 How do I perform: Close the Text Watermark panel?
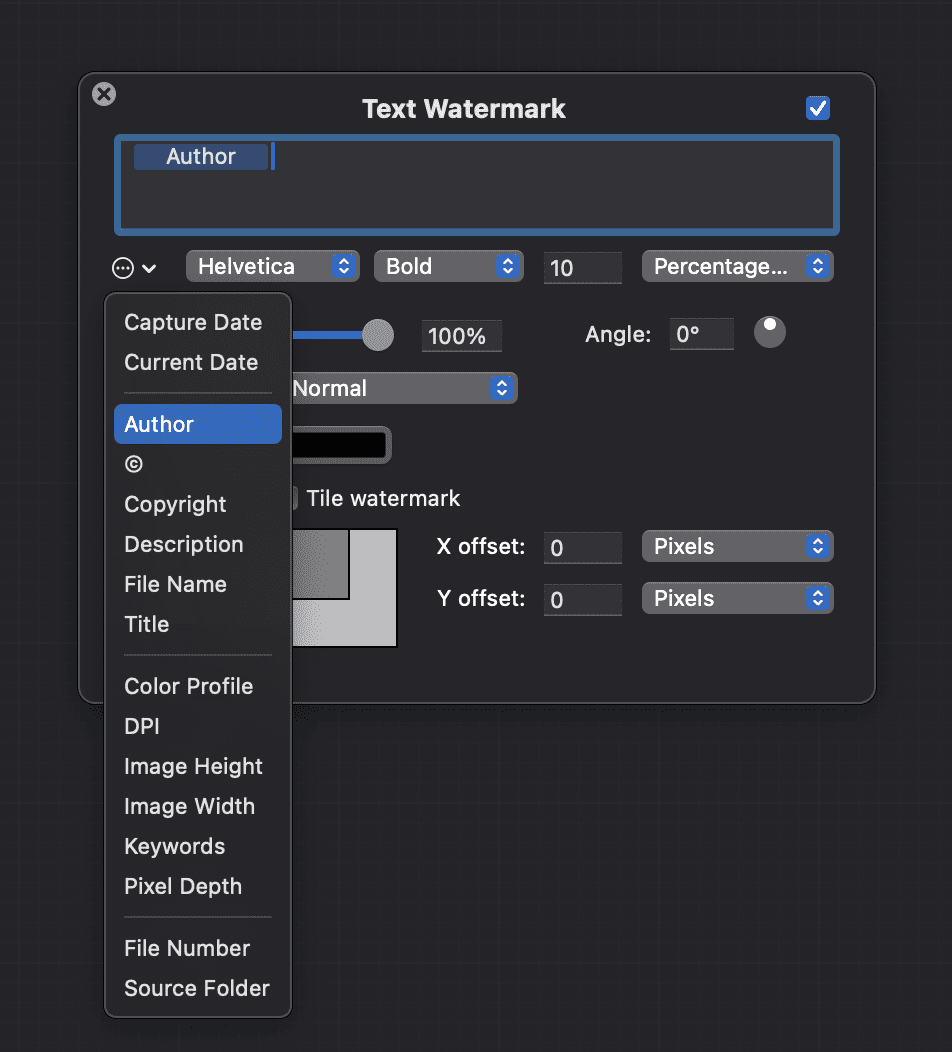click(104, 94)
